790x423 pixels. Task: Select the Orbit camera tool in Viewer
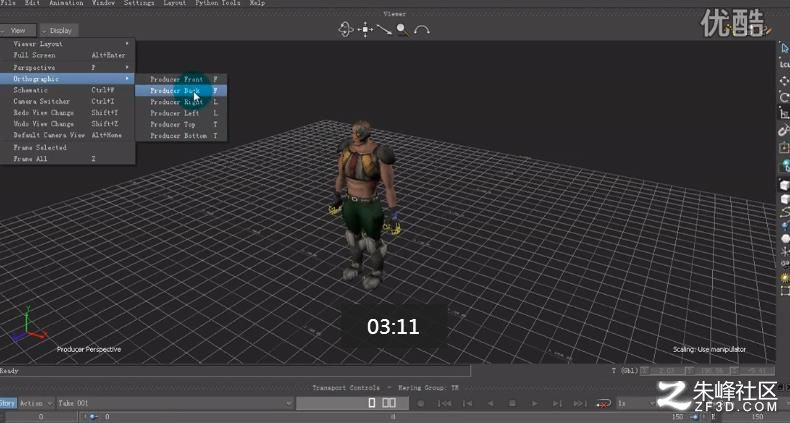click(x=346, y=30)
